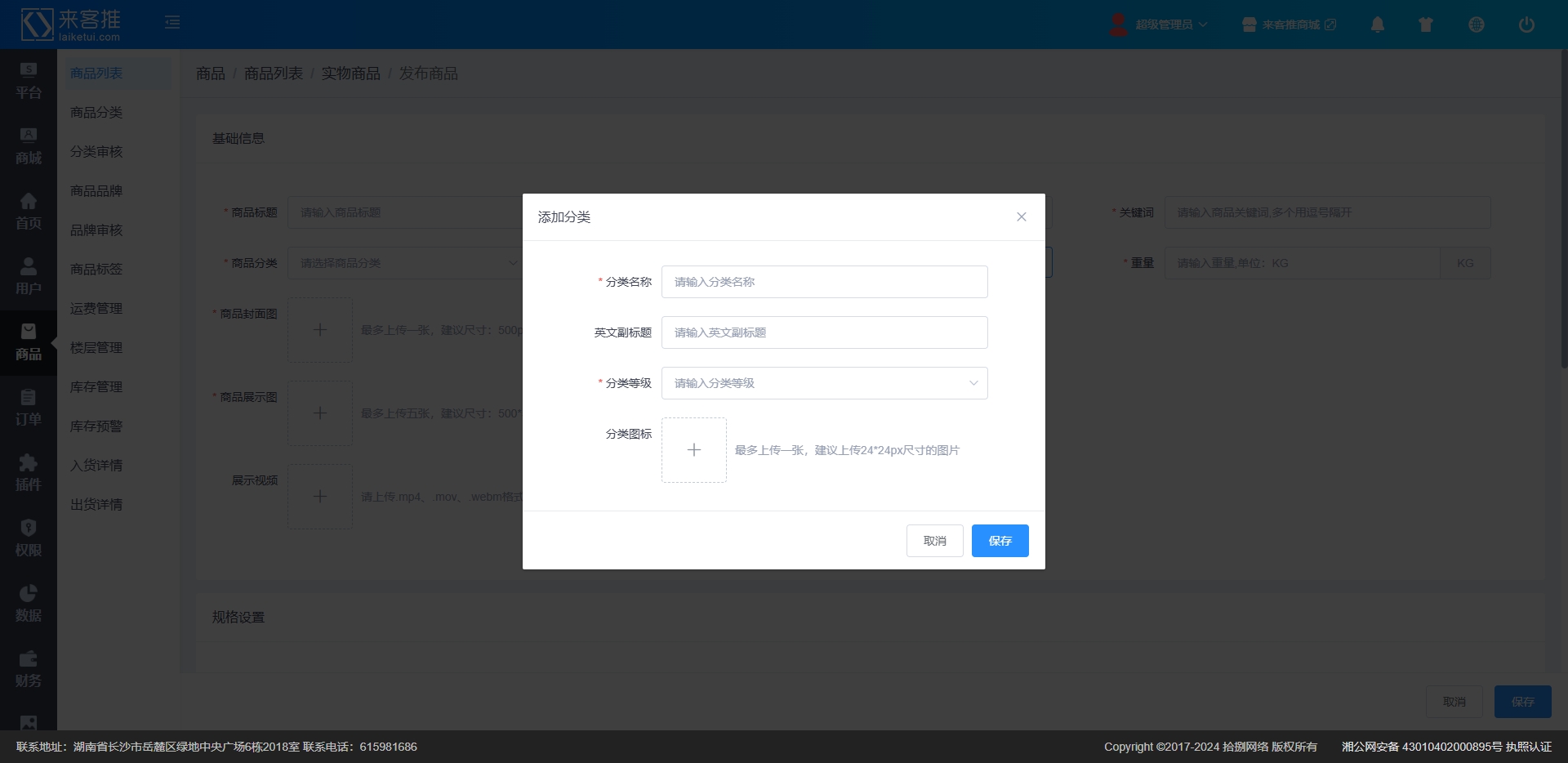Click the blue 保存 button in dialog

coord(1000,541)
